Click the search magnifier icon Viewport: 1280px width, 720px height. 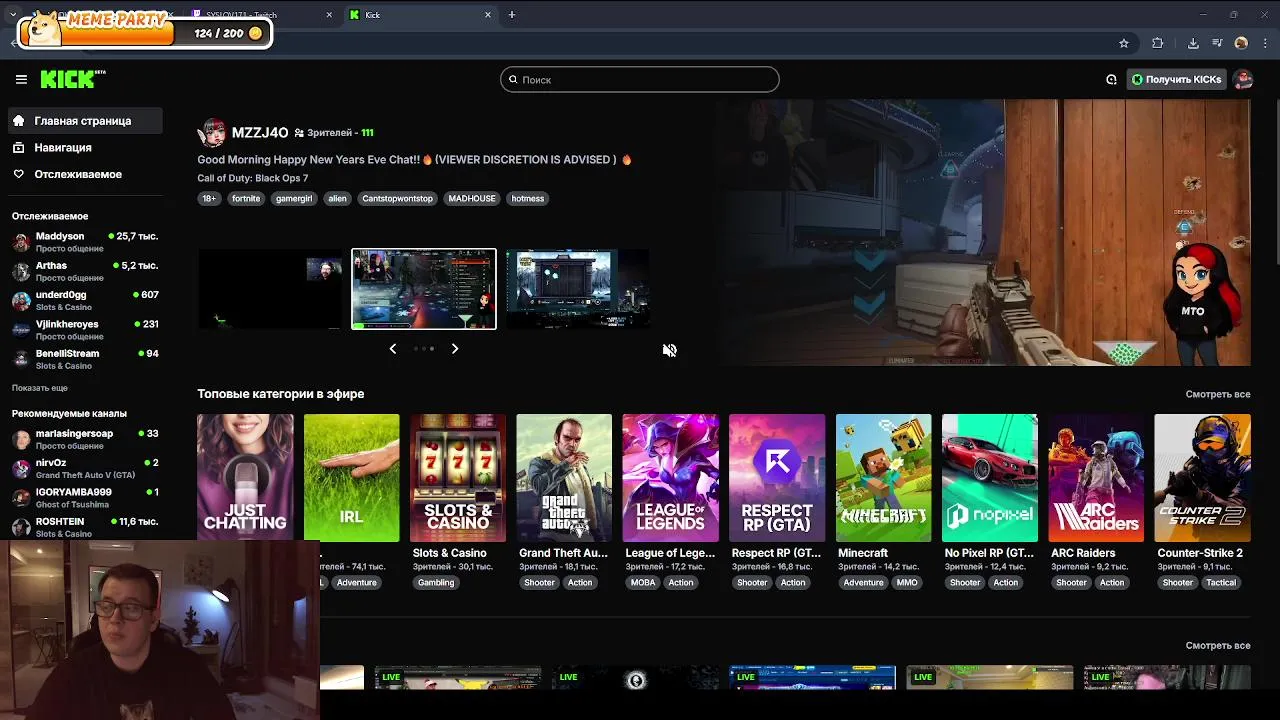pyautogui.click(x=513, y=79)
